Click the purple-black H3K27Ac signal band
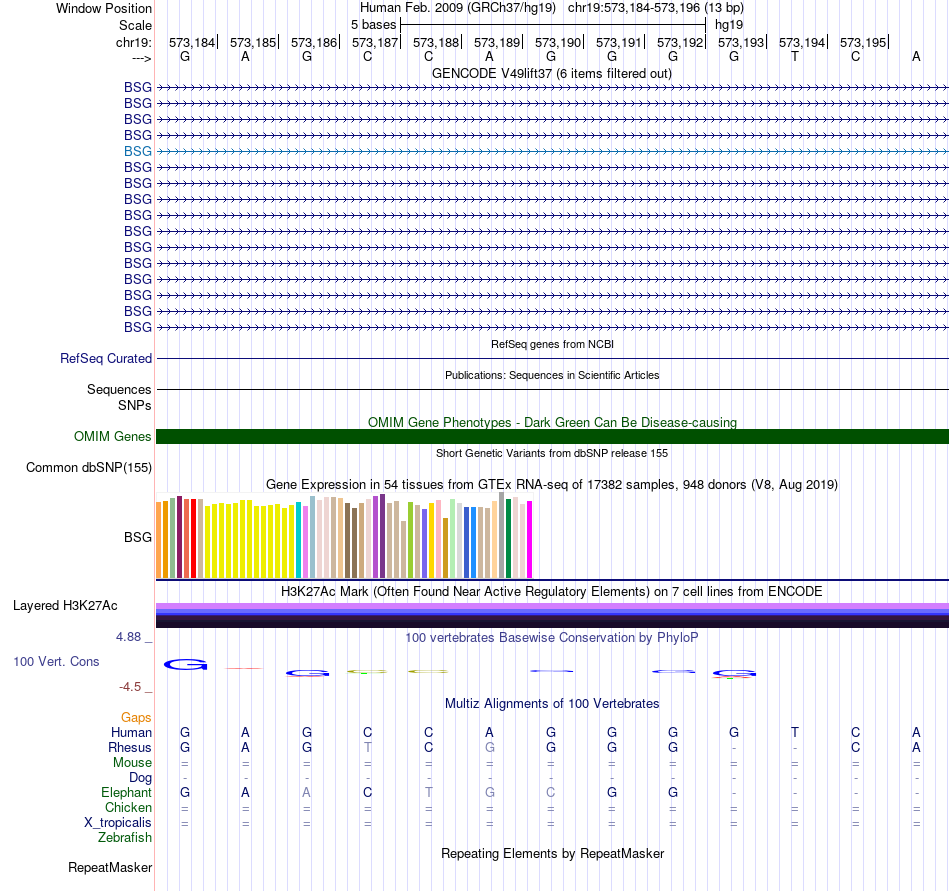The image size is (950, 891). pos(552,615)
